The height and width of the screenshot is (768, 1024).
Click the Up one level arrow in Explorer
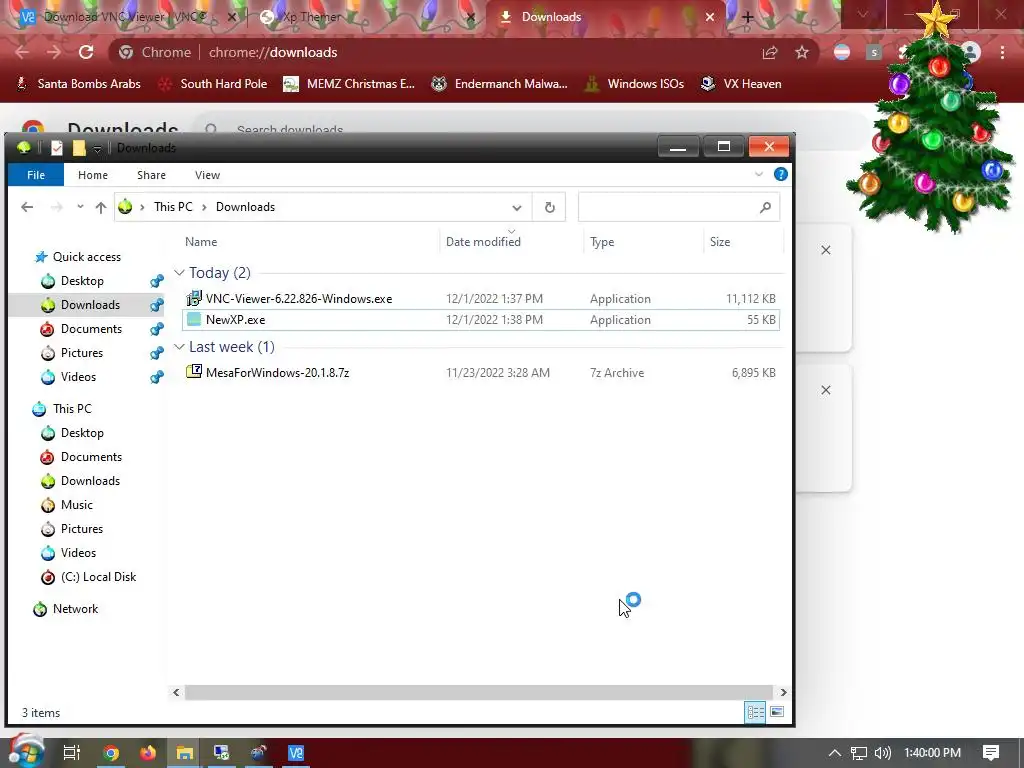[x=101, y=207]
